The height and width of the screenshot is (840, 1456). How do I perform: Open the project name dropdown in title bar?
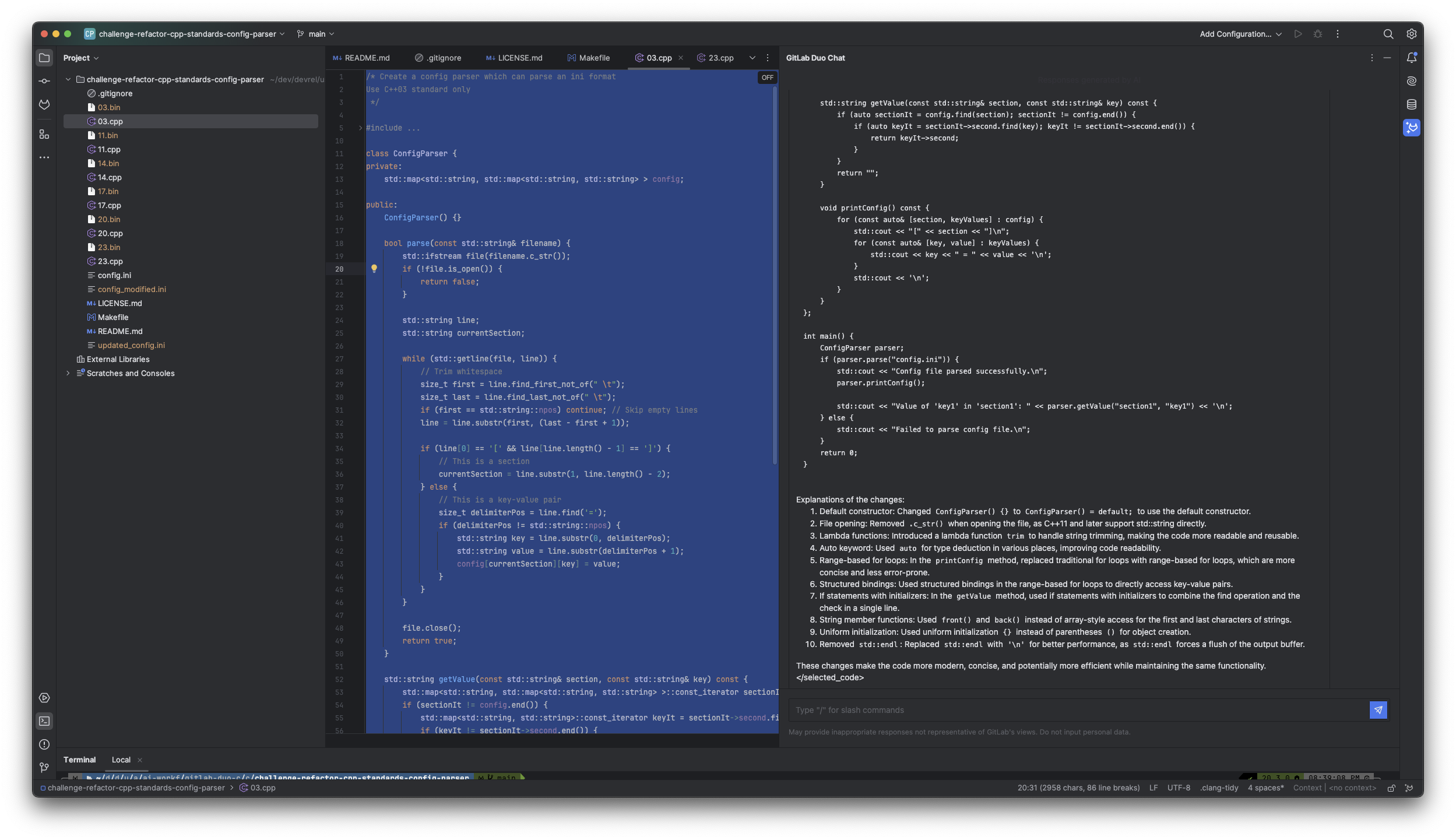[184, 34]
